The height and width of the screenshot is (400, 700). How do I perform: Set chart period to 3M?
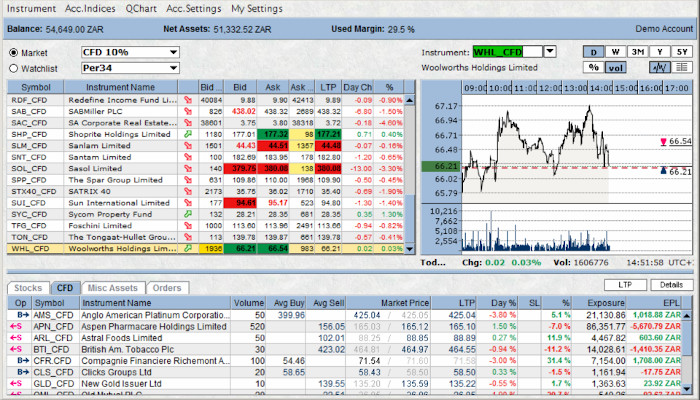tap(637, 51)
